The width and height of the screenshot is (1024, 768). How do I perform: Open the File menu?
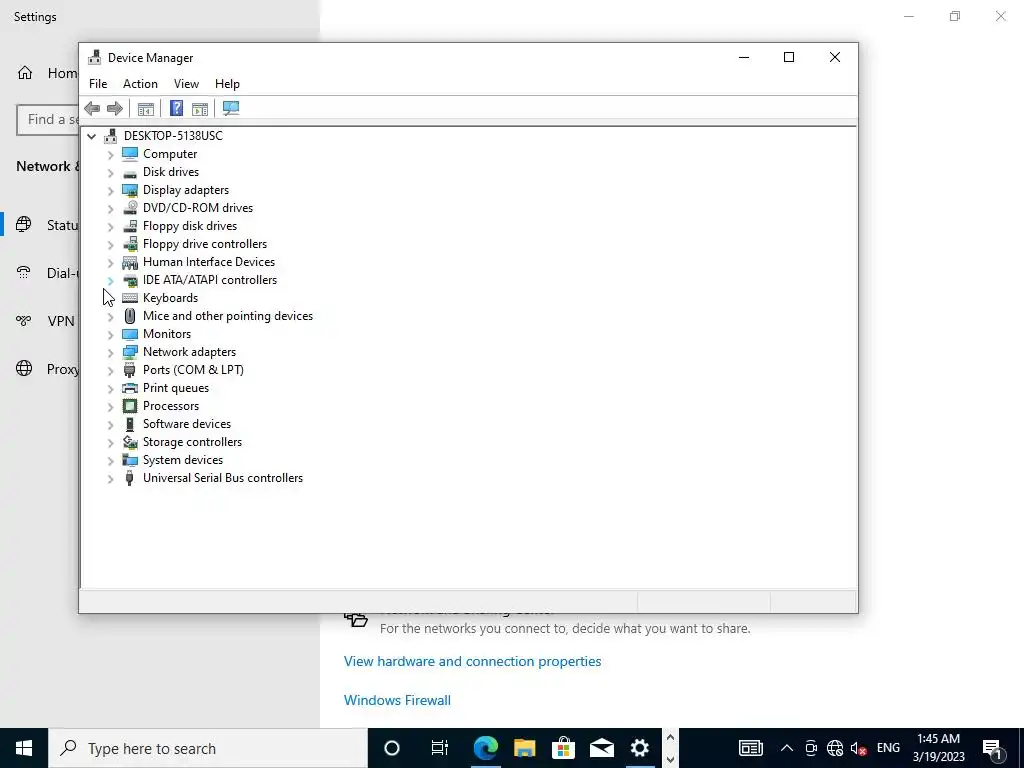[x=98, y=84]
